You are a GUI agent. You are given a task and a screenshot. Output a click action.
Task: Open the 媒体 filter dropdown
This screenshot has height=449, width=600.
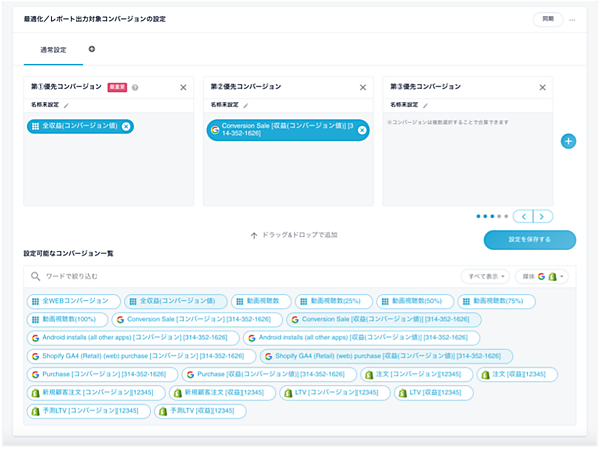[542, 276]
